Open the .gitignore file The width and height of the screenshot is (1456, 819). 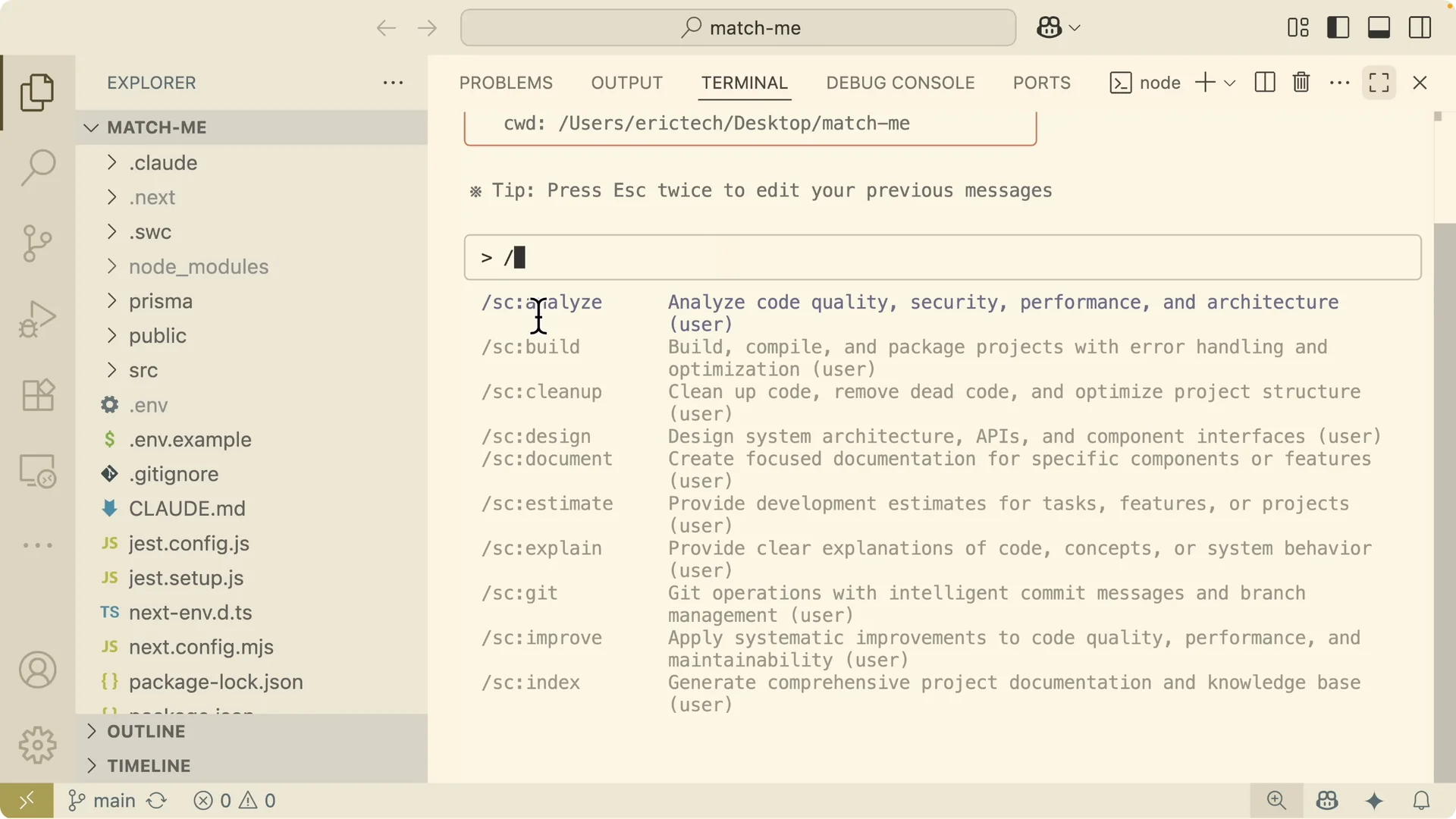click(x=252, y=475)
